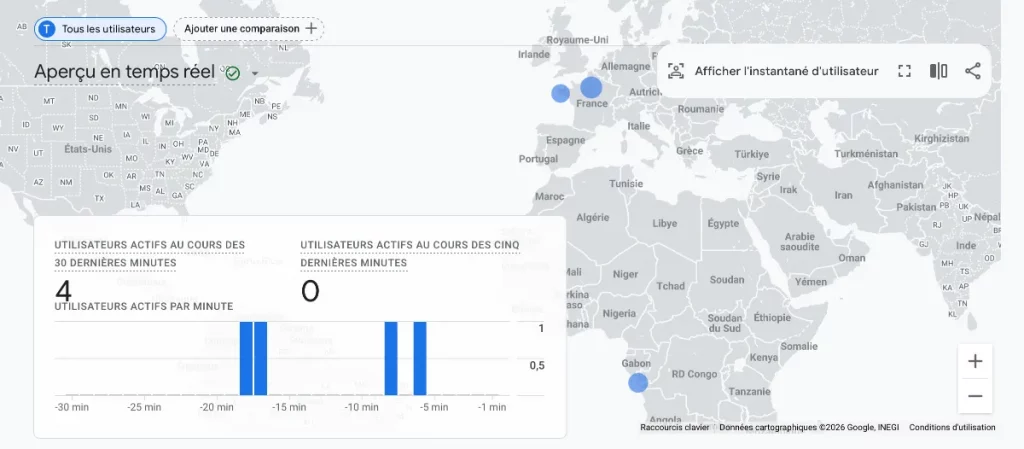The height and width of the screenshot is (449, 1024).
Task: Enter fullscreen map view
Action: point(904,71)
